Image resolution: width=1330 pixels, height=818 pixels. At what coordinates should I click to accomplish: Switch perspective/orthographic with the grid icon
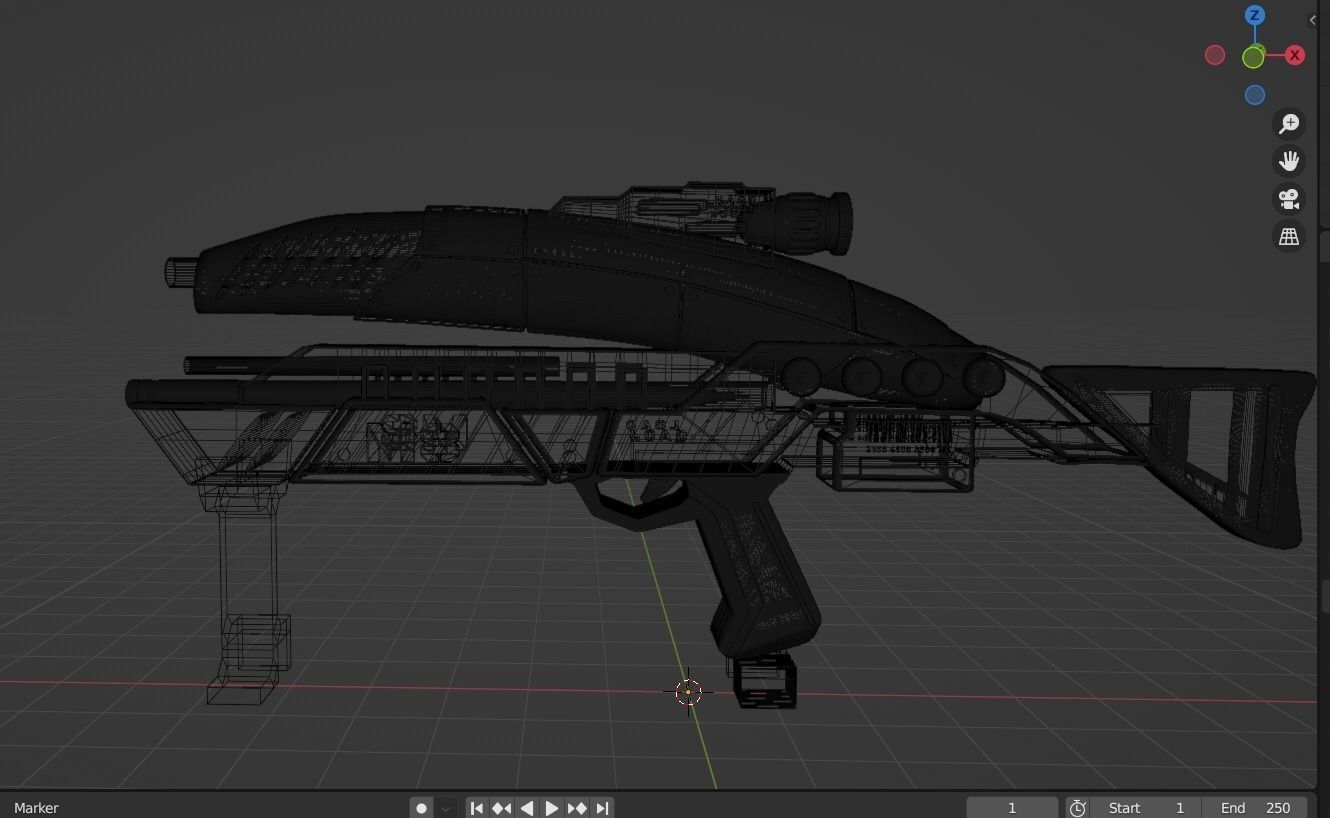point(1289,237)
